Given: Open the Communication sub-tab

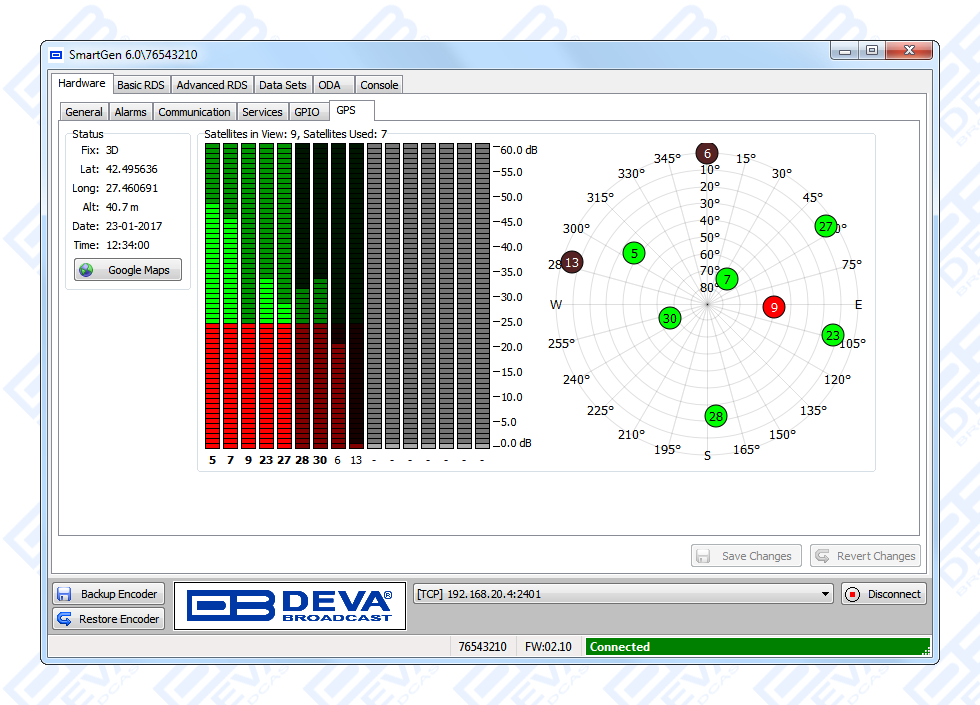Looking at the screenshot, I should point(194,112).
